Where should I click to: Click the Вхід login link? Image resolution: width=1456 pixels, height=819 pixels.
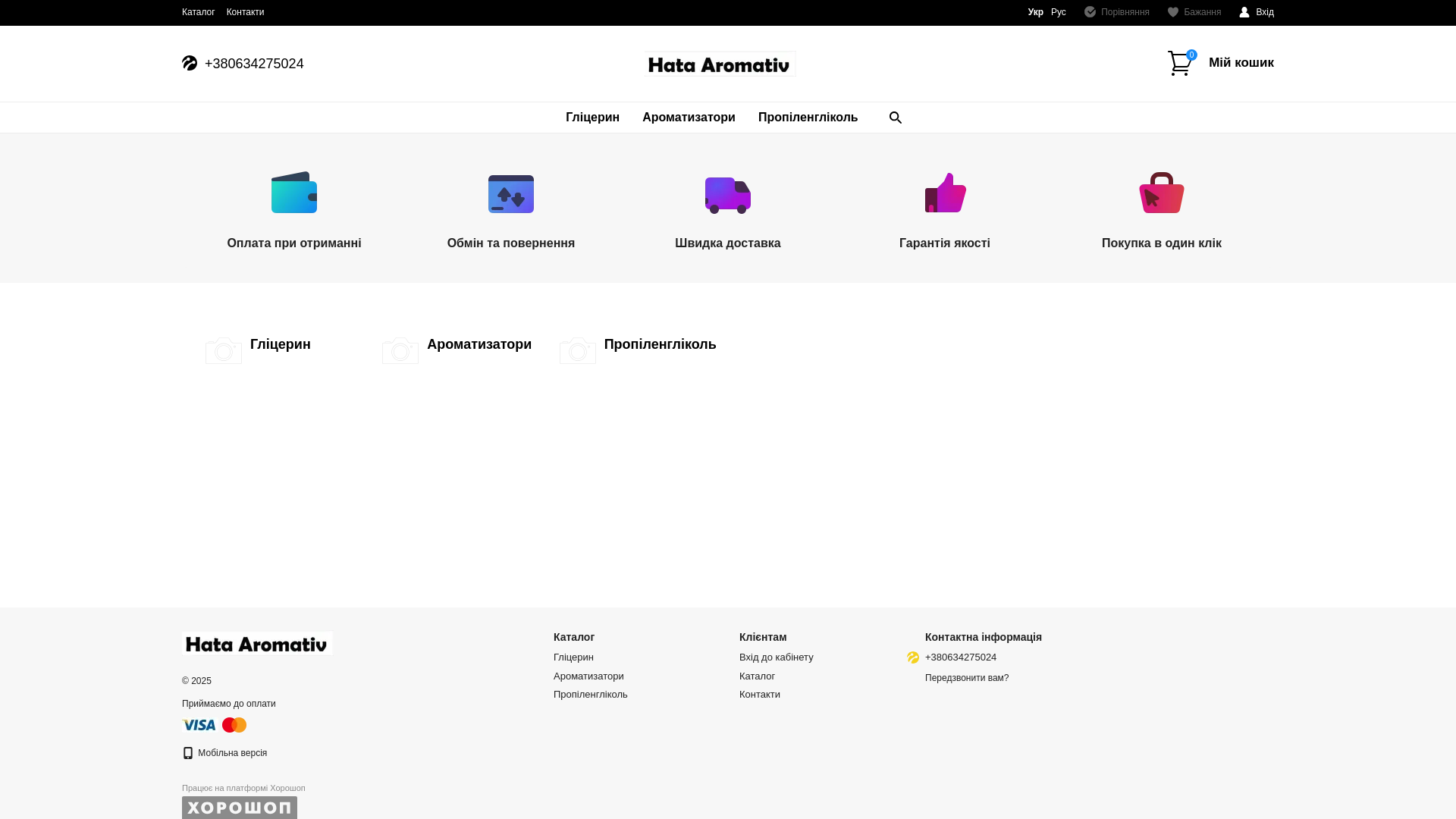[x=1265, y=12]
